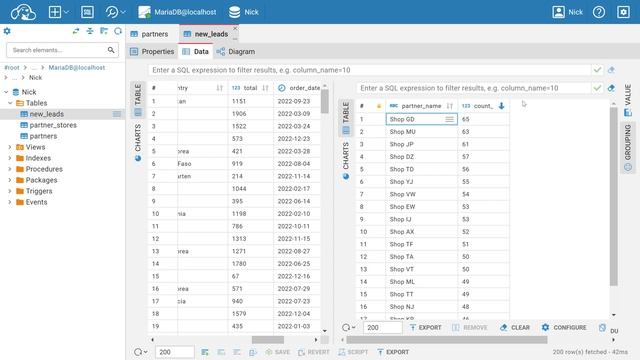Refresh the navigator tree
Screen dimensions: 640x360
coord(118,31)
